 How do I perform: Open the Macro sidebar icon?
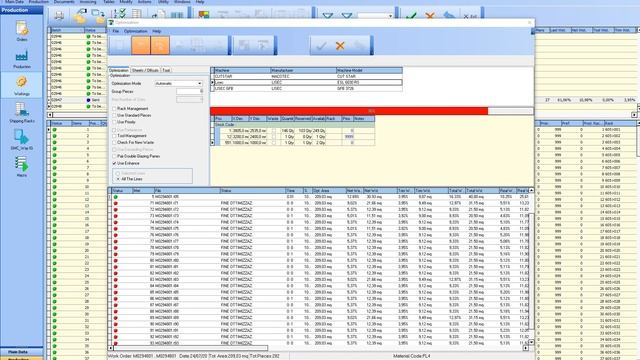coord(22,167)
